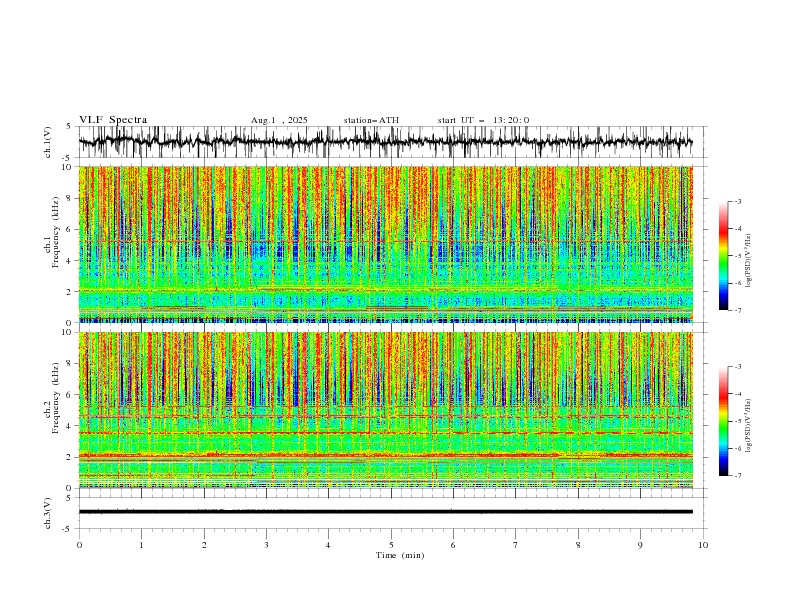Click the ch.2 "Frequency (kHz)" axis label

[55, 398]
